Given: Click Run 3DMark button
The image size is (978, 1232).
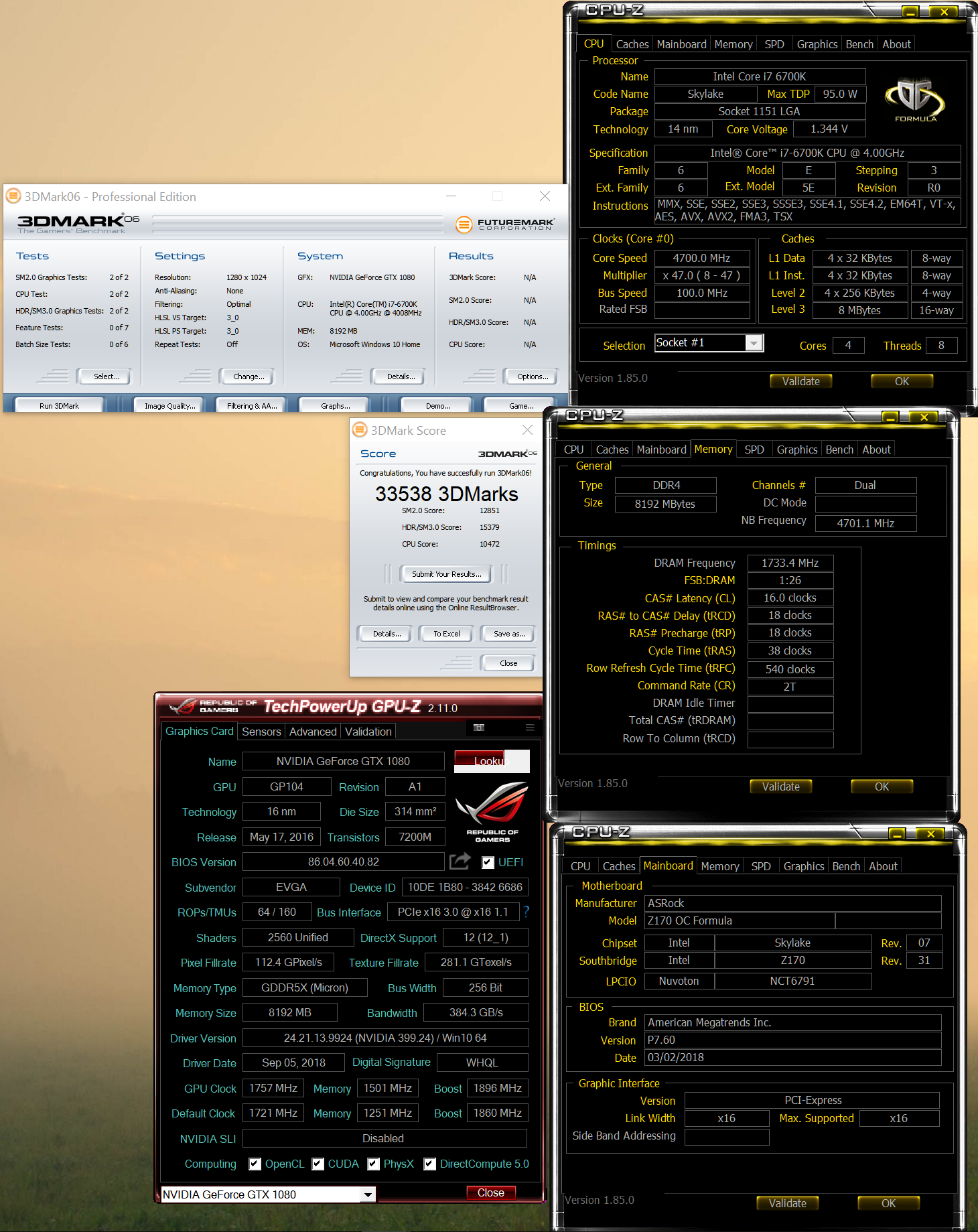Looking at the screenshot, I should pyautogui.click(x=59, y=406).
